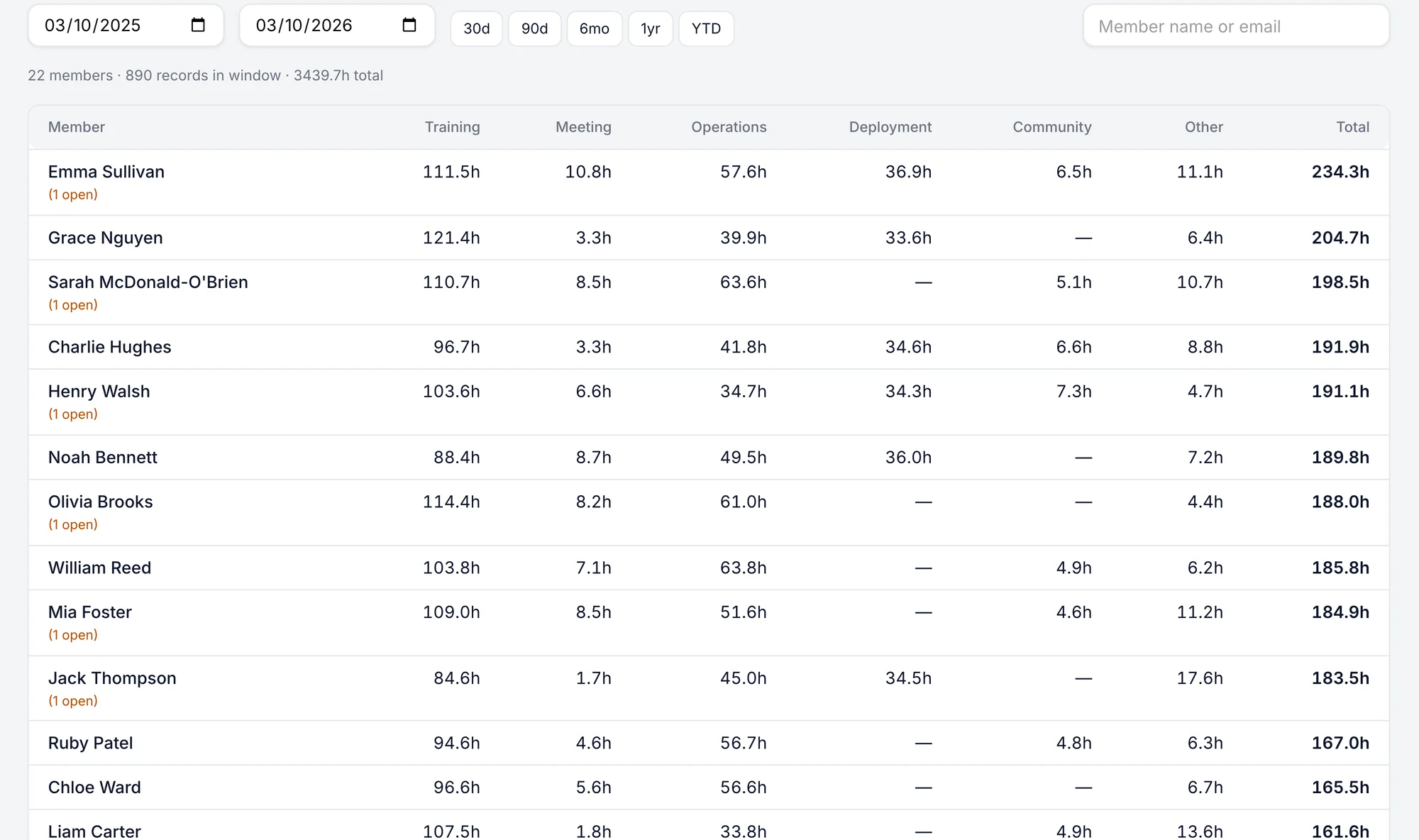
Task: Open calendar picker on end date 03/10/2026
Action: tap(409, 26)
